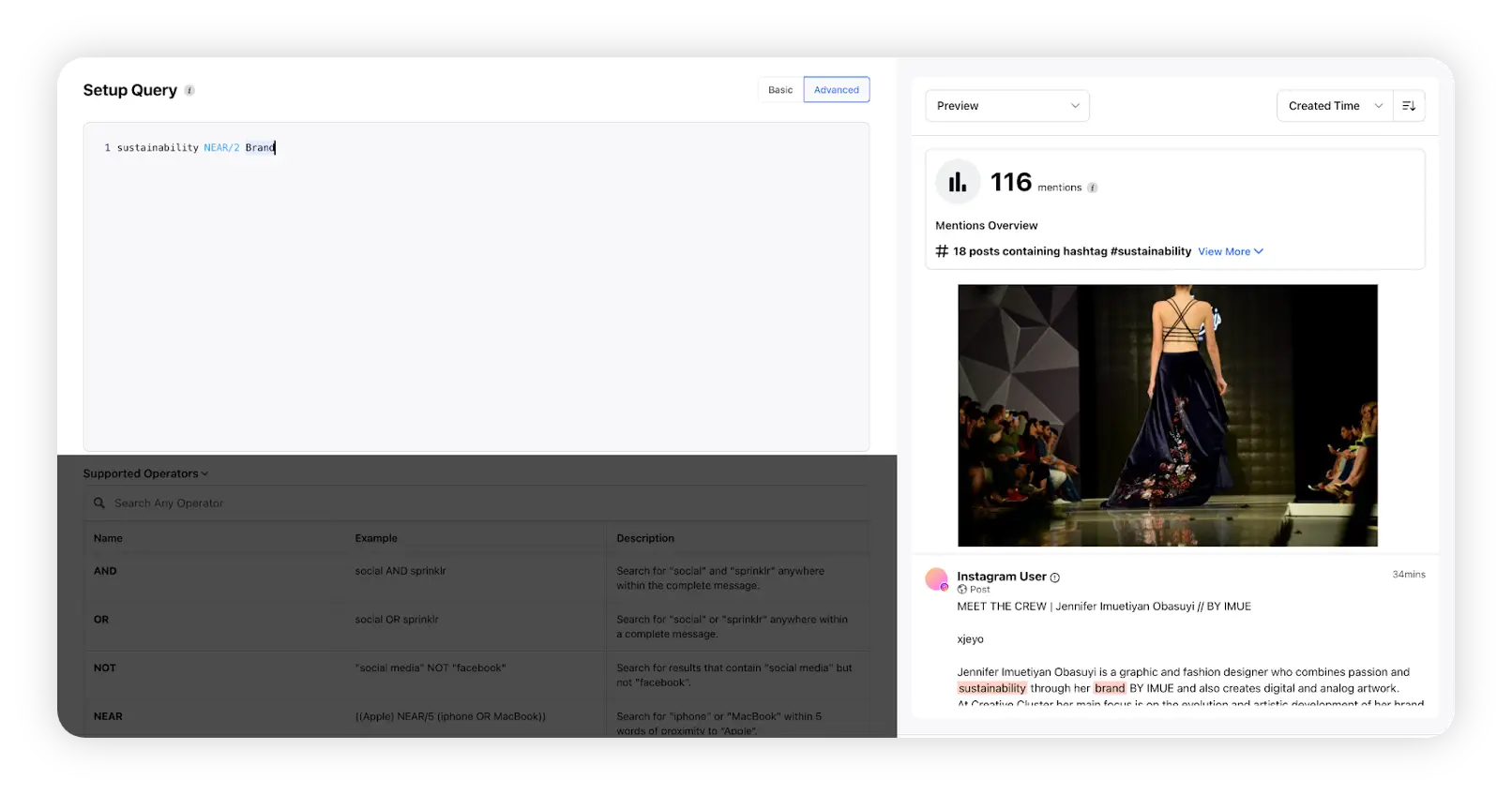The width and height of the screenshot is (1512, 795).
Task: Click the Post type icon under Instagram User
Action: (961, 590)
